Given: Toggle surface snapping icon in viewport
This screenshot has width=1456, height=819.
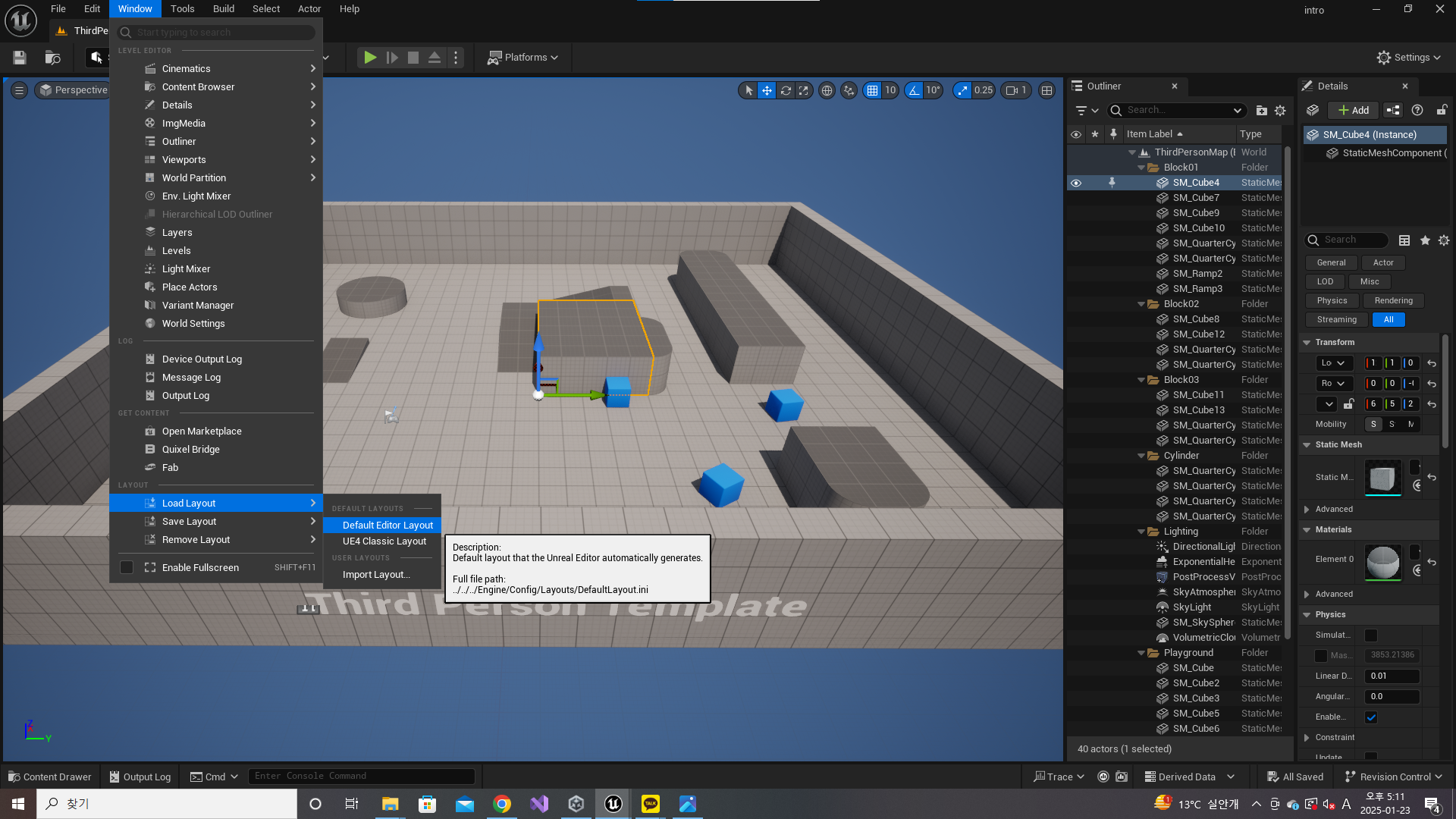Looking at the screenshot, I should point(849,90).
